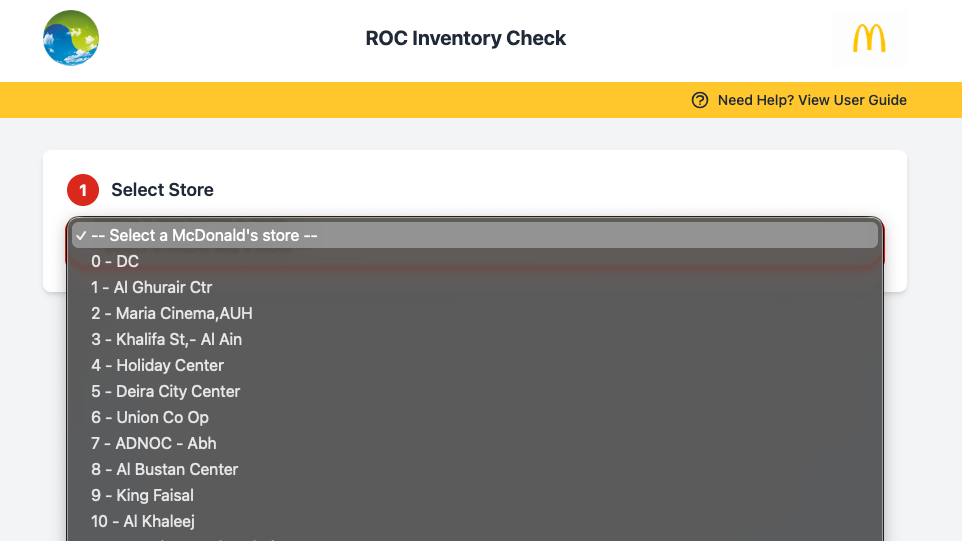
Task: Choose '3 - Khalifa St,- Al Ain'
Action: pyautogui.click(x=475, y=339)
